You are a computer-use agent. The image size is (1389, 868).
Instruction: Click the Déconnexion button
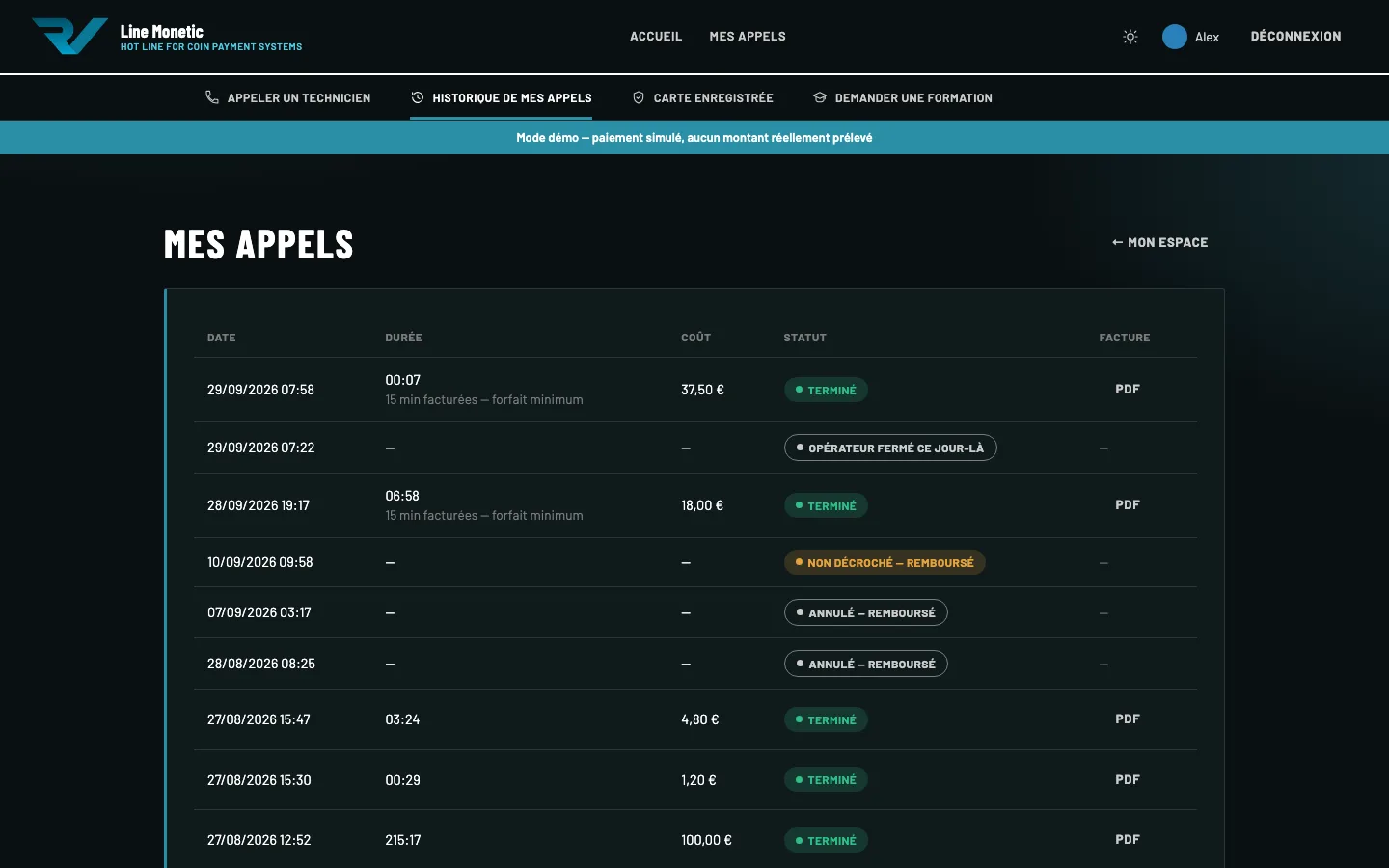tap(1295, 37)
